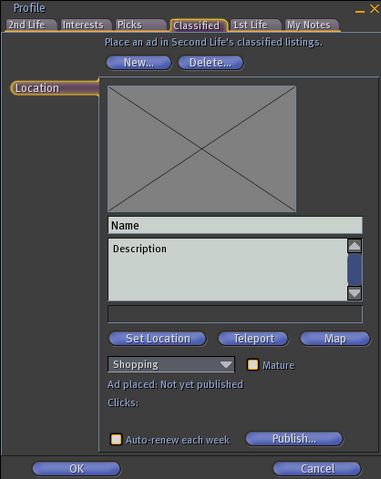The height and width of the screenshot is (479, 381).
Task: Open the Shopping category dropdown
Action: [171, 364]
